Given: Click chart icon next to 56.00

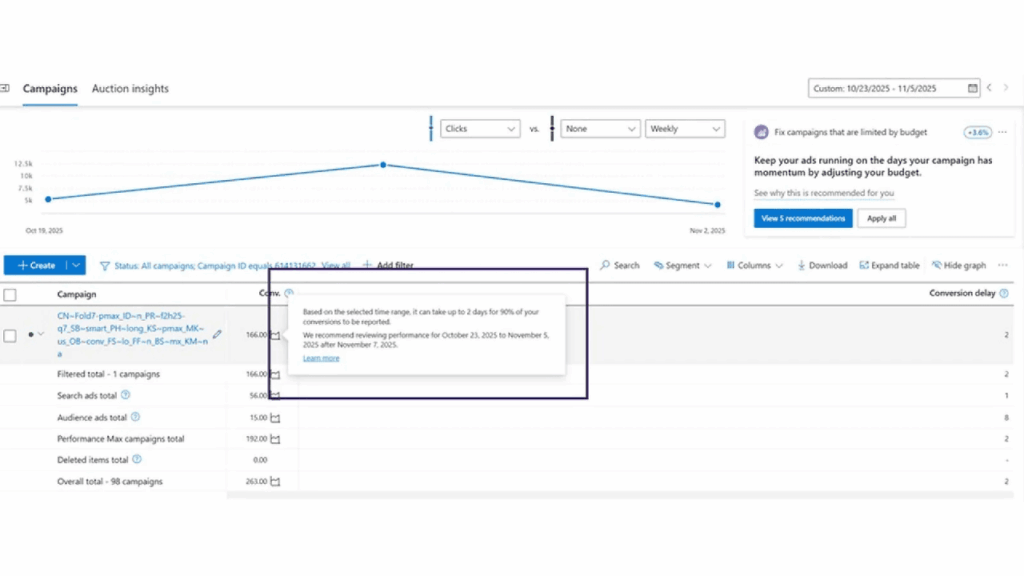Looking at the screenshot, I should (275, 396).
